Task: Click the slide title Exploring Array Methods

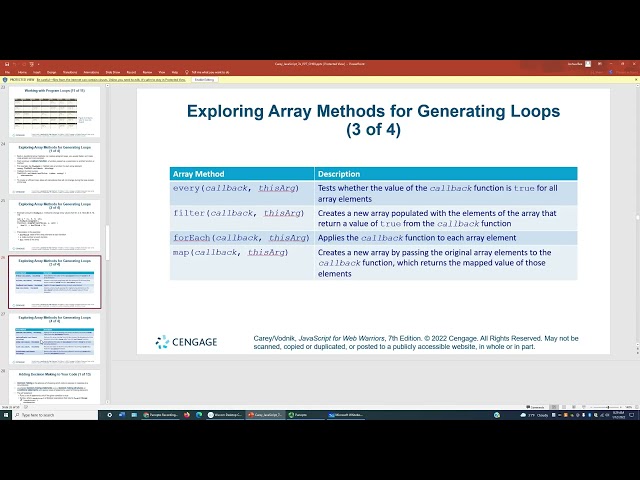Action: click(373, 120)
